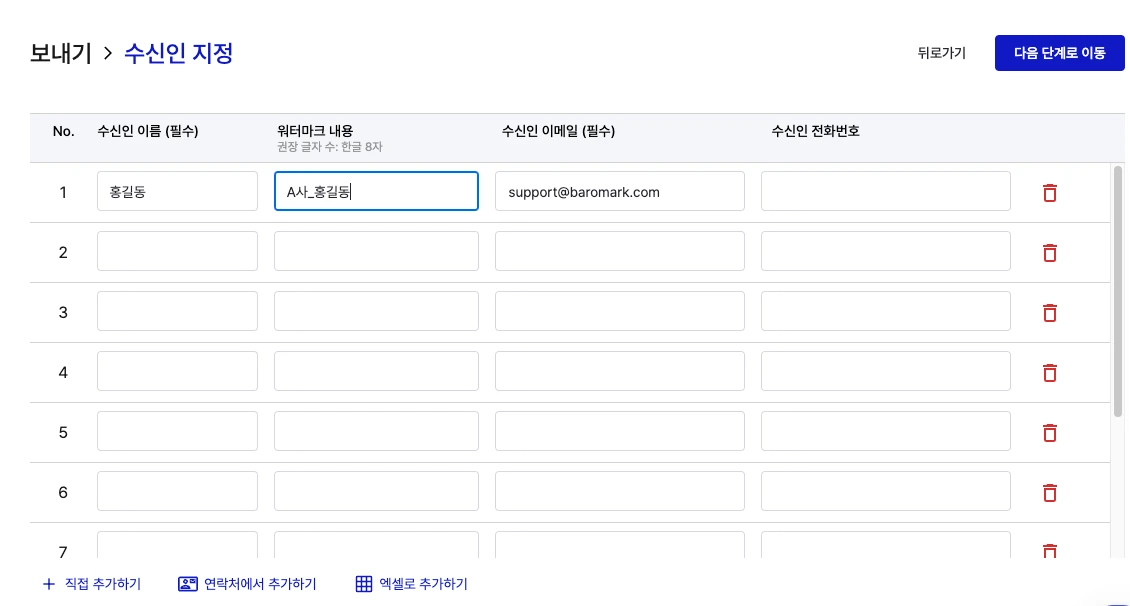Click the 워터마크 내용 column header
Viewport: 1130px width, 606px height.
[x=315, y=131]
